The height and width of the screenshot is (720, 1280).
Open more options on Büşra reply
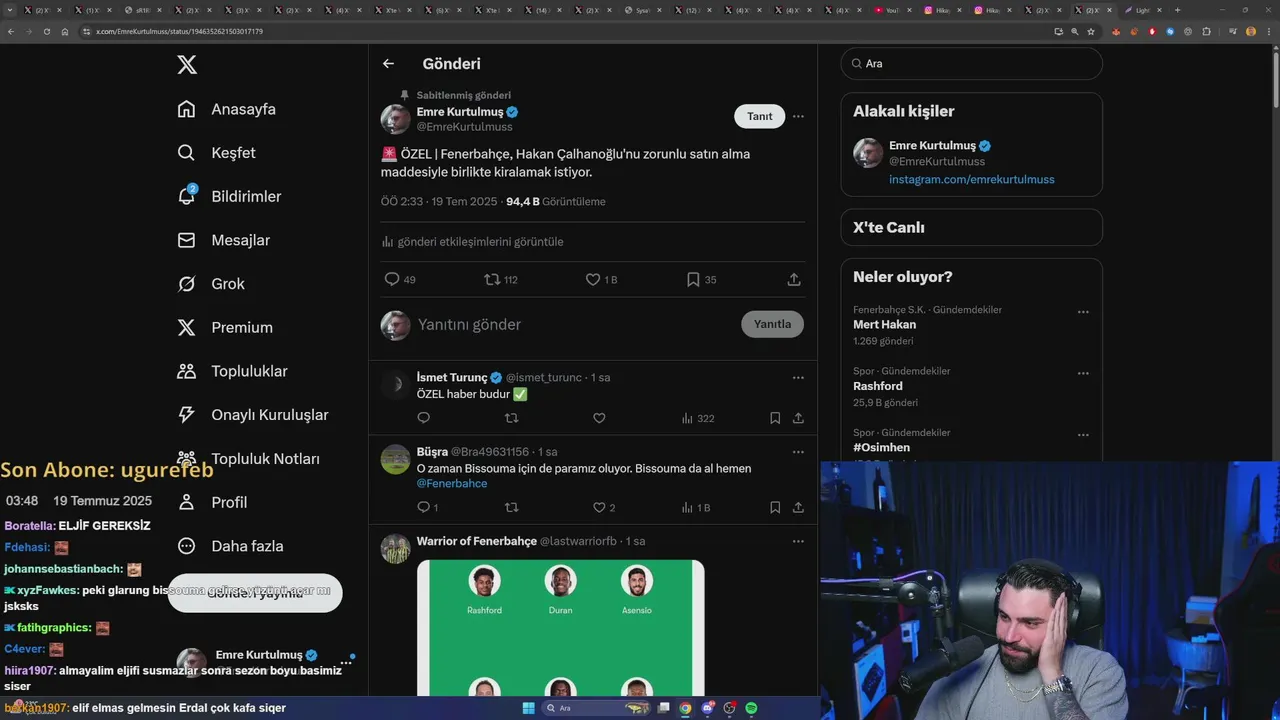pyautogui.click(x=798, y=452)
